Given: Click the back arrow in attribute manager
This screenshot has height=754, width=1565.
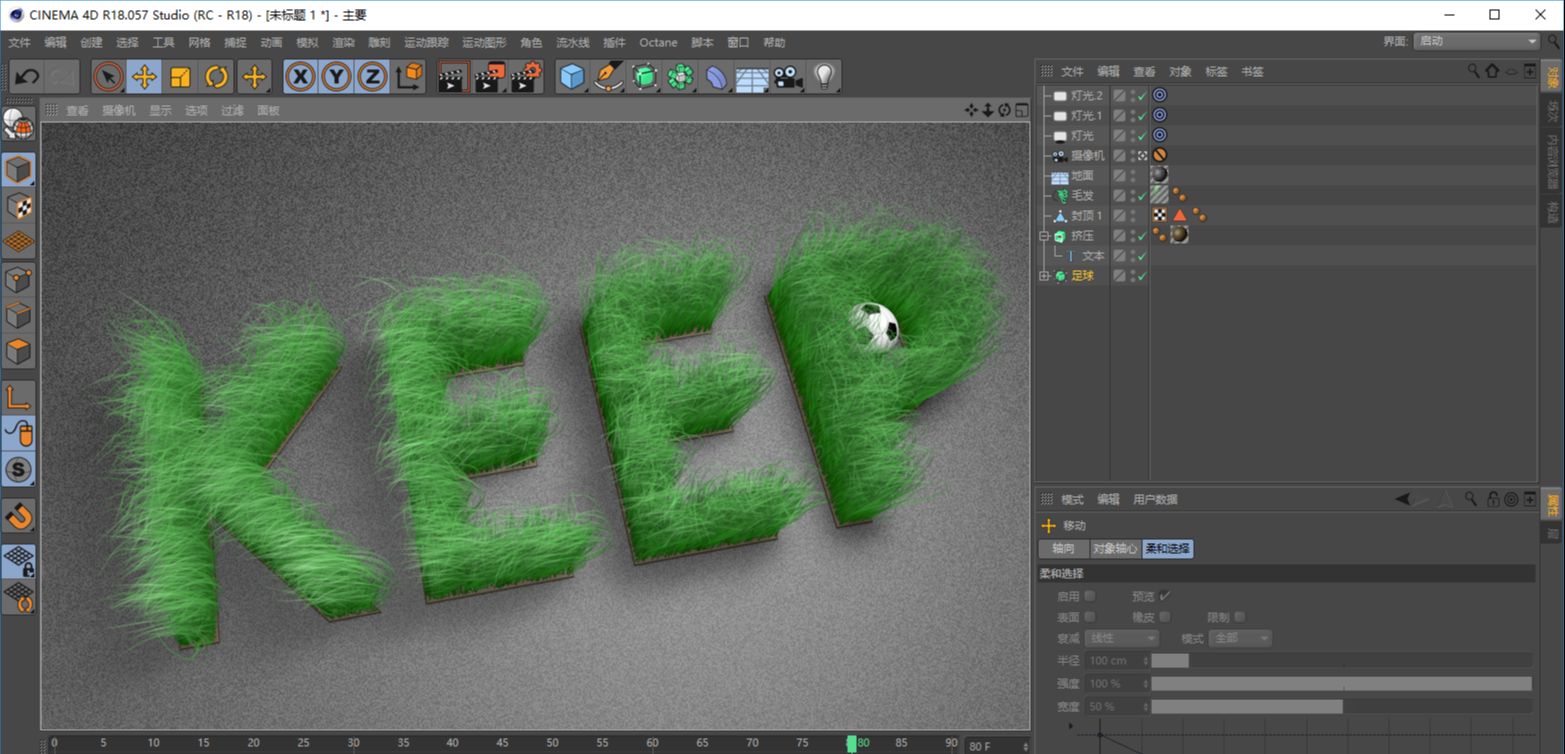Looking at the screenshot, I should (1403, 499).
